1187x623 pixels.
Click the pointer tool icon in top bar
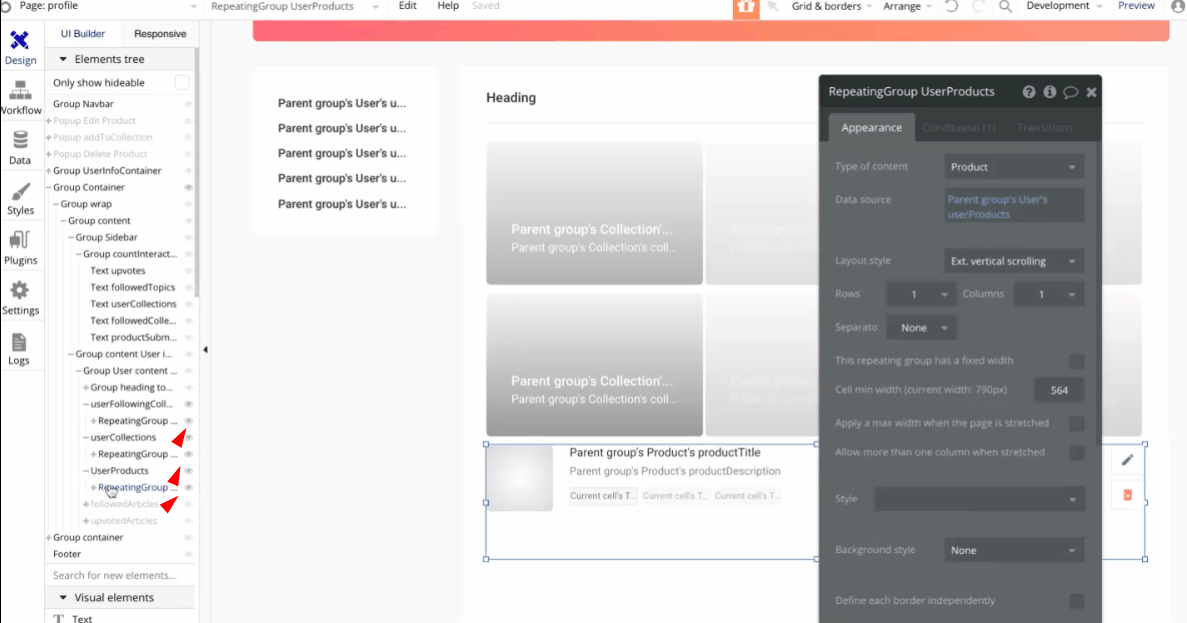tap(773, 7)
